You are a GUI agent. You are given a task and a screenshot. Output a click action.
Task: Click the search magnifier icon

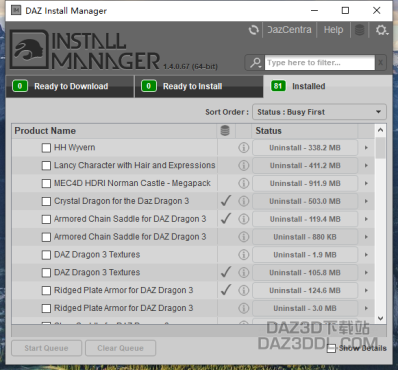[x=255, y=63]
